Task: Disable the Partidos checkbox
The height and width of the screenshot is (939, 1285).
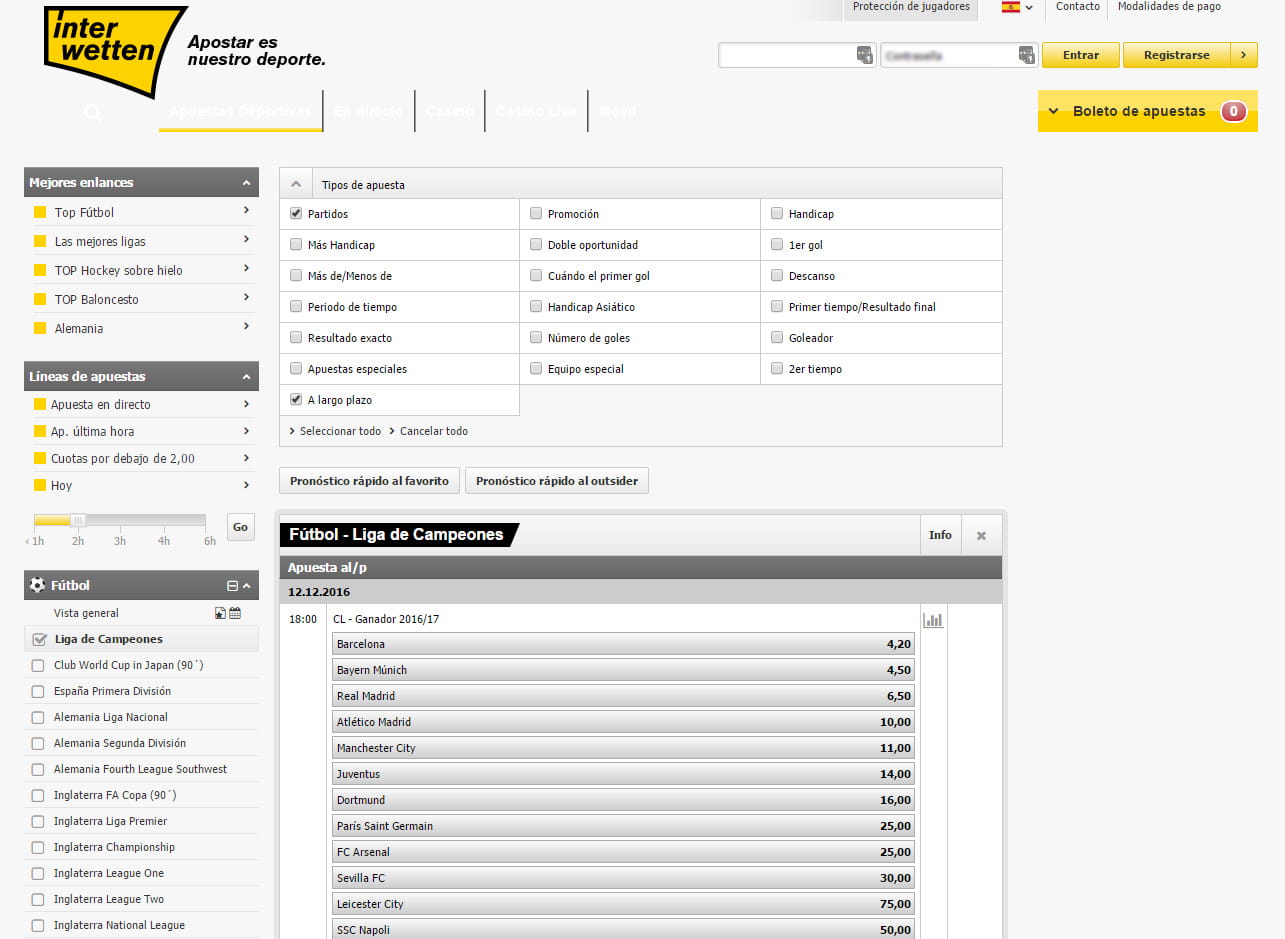Action: [296, 213]
